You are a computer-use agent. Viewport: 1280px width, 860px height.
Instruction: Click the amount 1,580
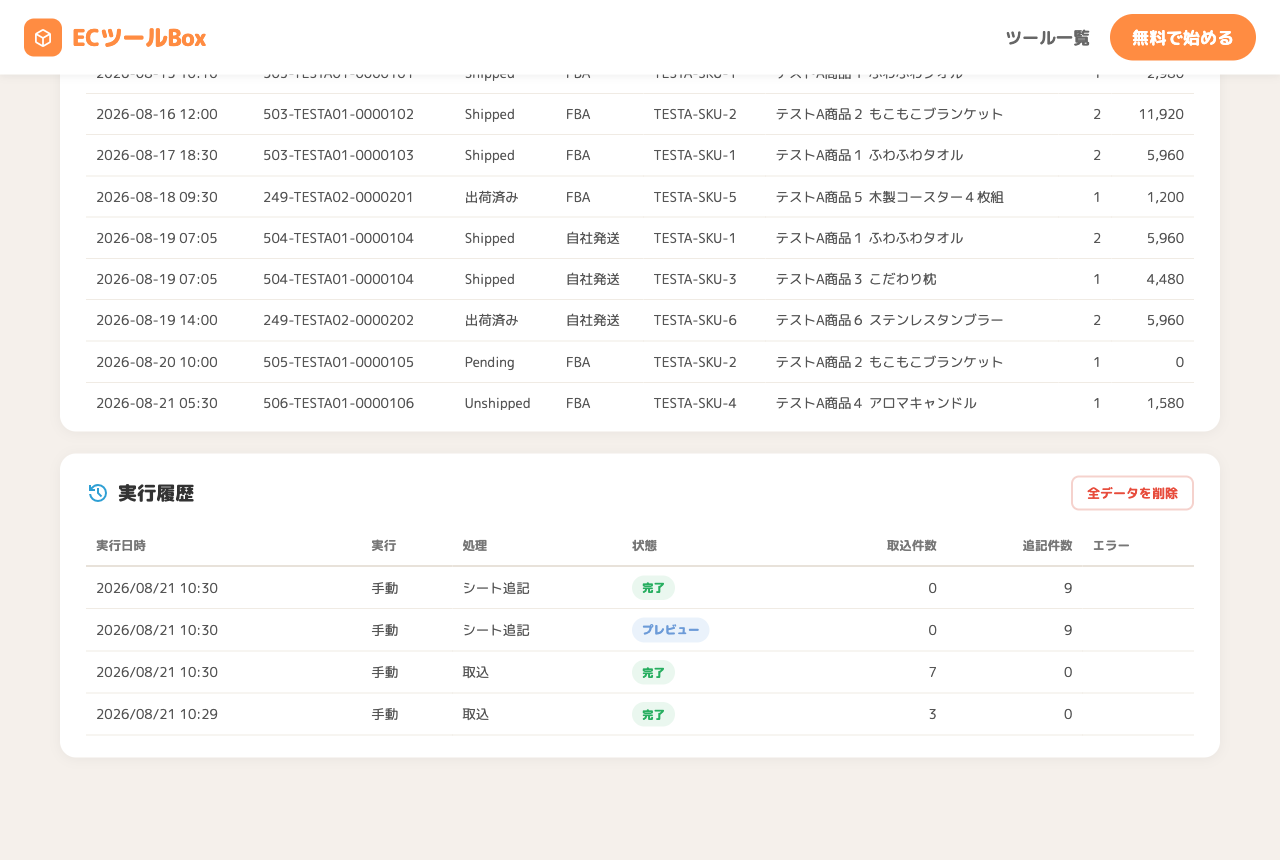click(1165, 403)
